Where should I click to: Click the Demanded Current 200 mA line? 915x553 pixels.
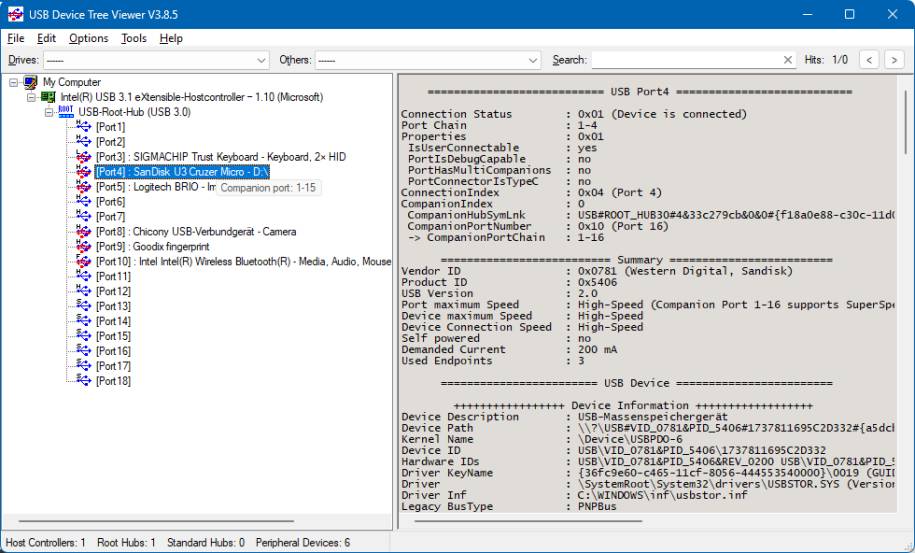509,349
